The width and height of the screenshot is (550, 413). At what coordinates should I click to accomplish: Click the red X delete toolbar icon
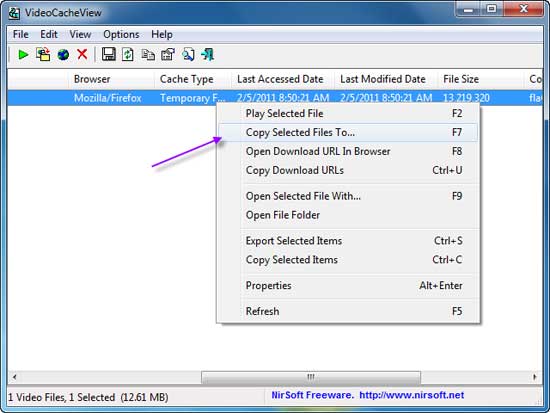82,54
